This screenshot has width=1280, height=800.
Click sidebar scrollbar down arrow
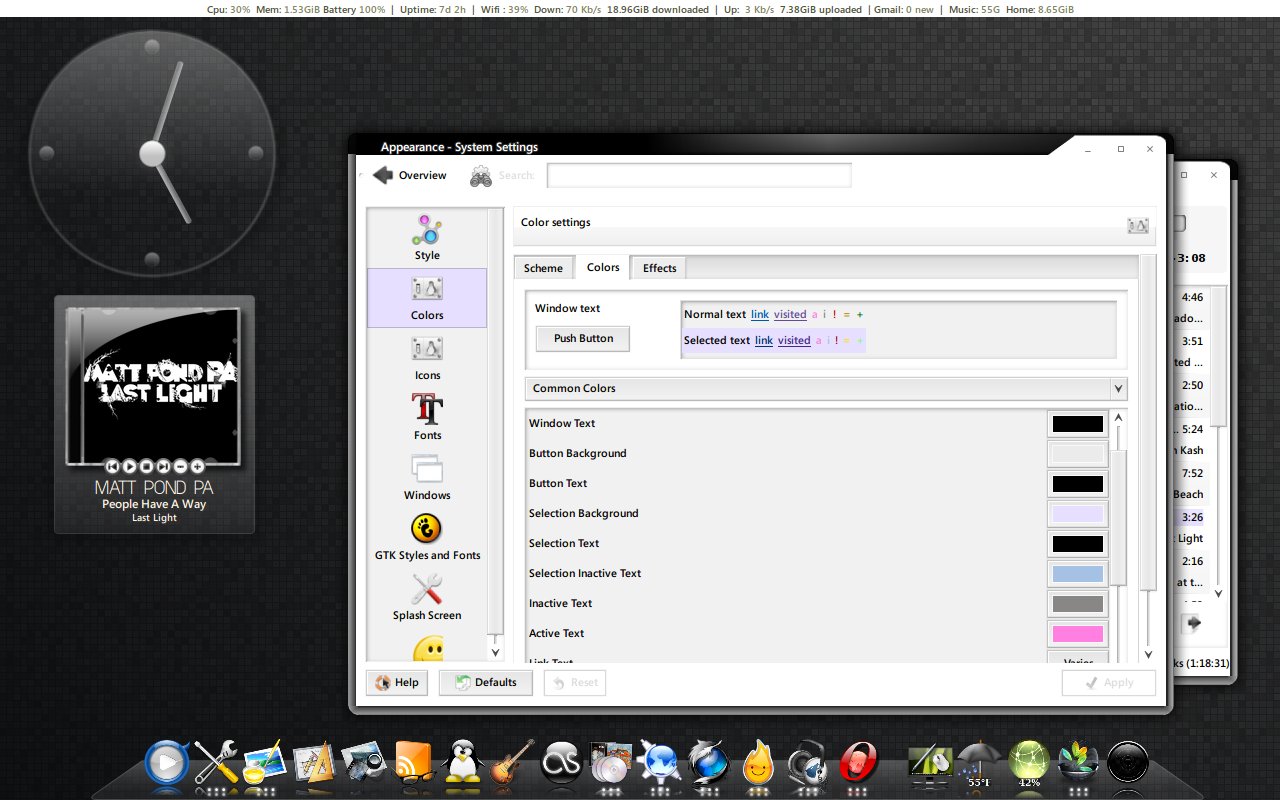point(495,652)
